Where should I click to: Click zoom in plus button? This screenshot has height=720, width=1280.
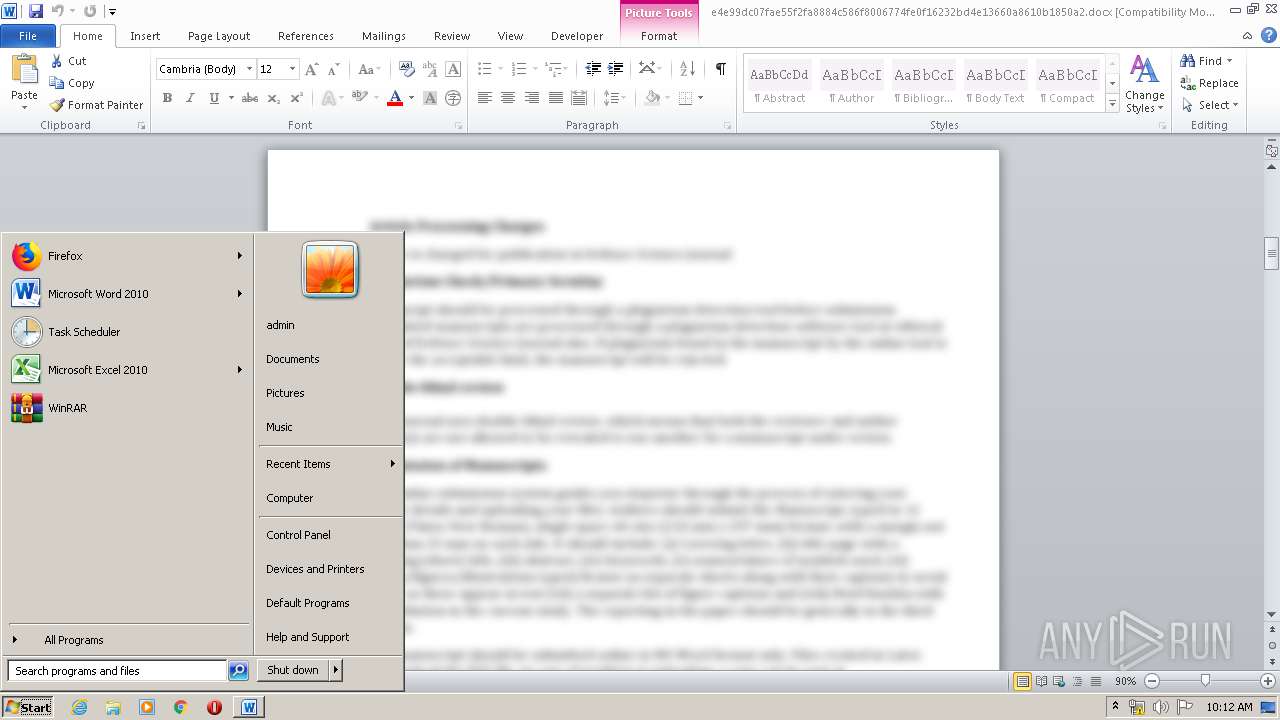coord(1267,681)
